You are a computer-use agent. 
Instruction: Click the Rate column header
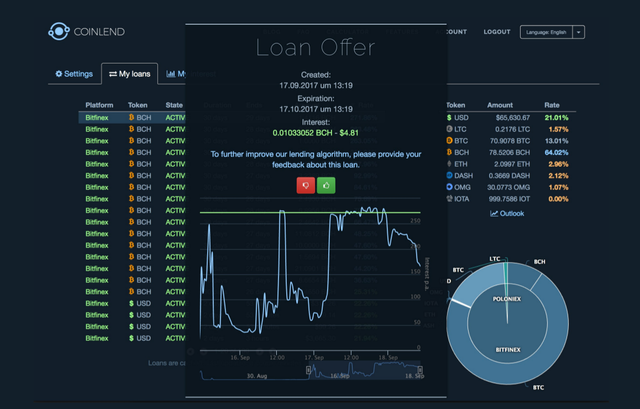point(551,105)
